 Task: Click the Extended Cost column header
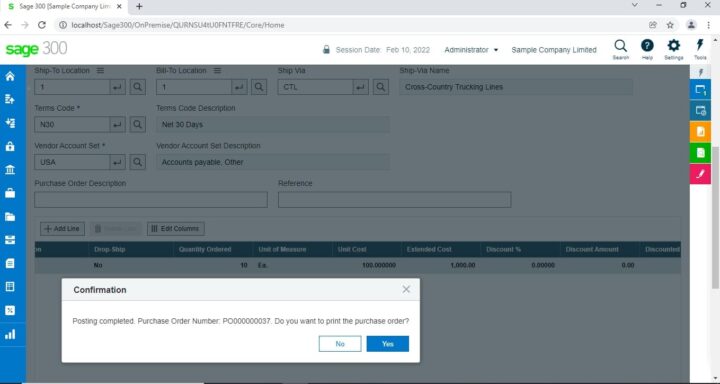[440, 249]
